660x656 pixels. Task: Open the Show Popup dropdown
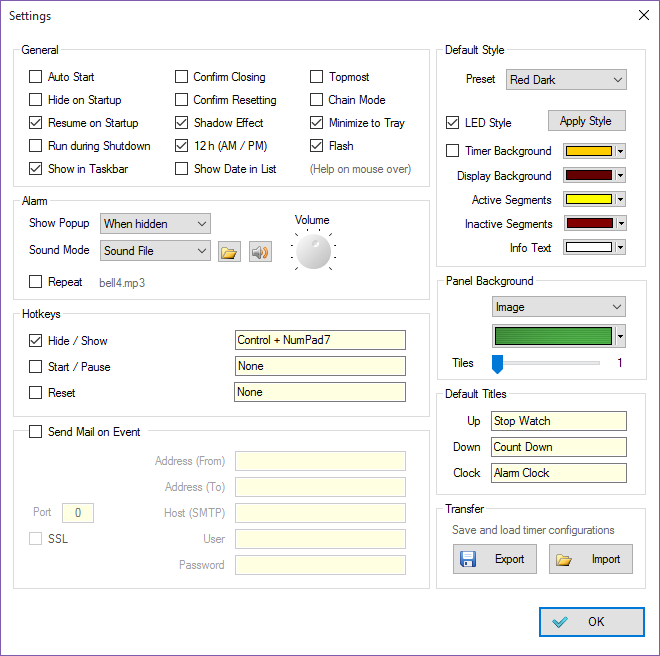coord(155,224)
